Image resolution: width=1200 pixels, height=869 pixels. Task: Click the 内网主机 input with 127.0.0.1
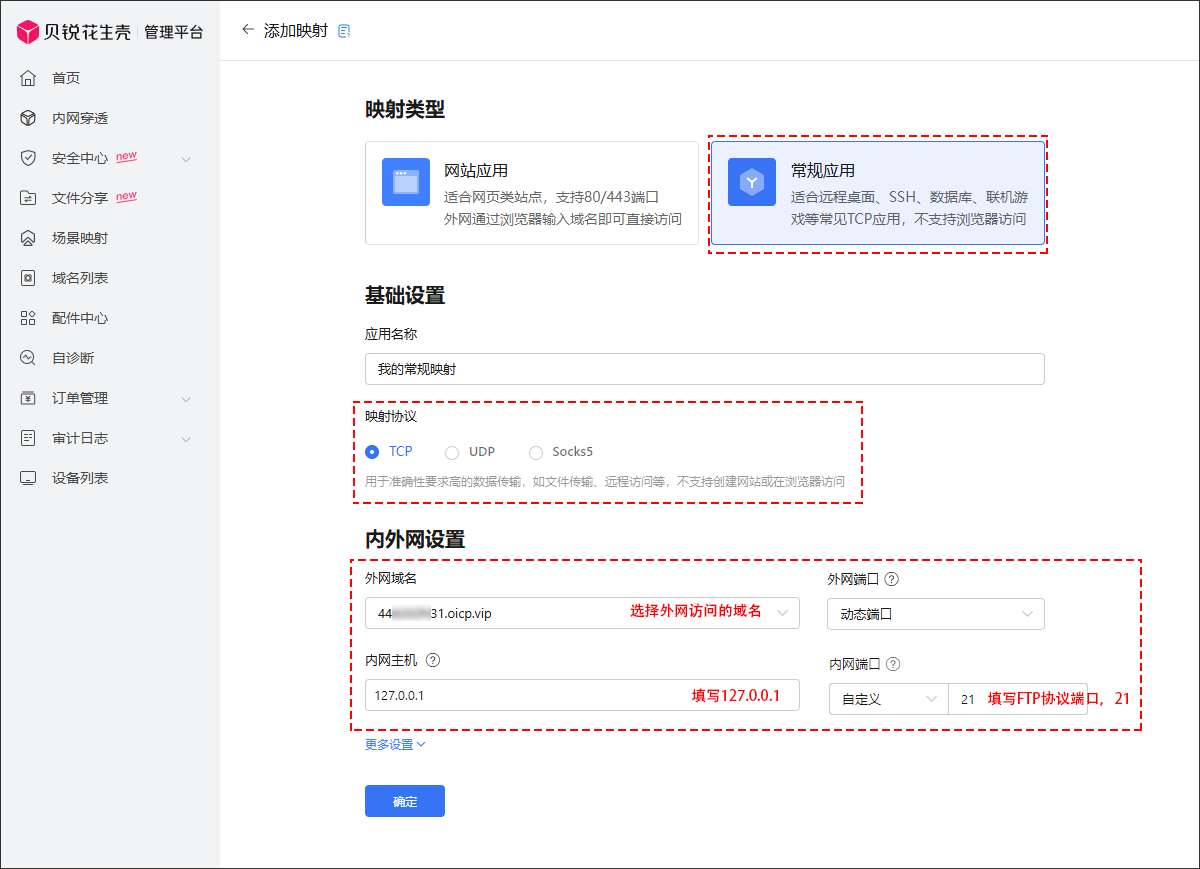pyautogui.click(x=582, y=695)
